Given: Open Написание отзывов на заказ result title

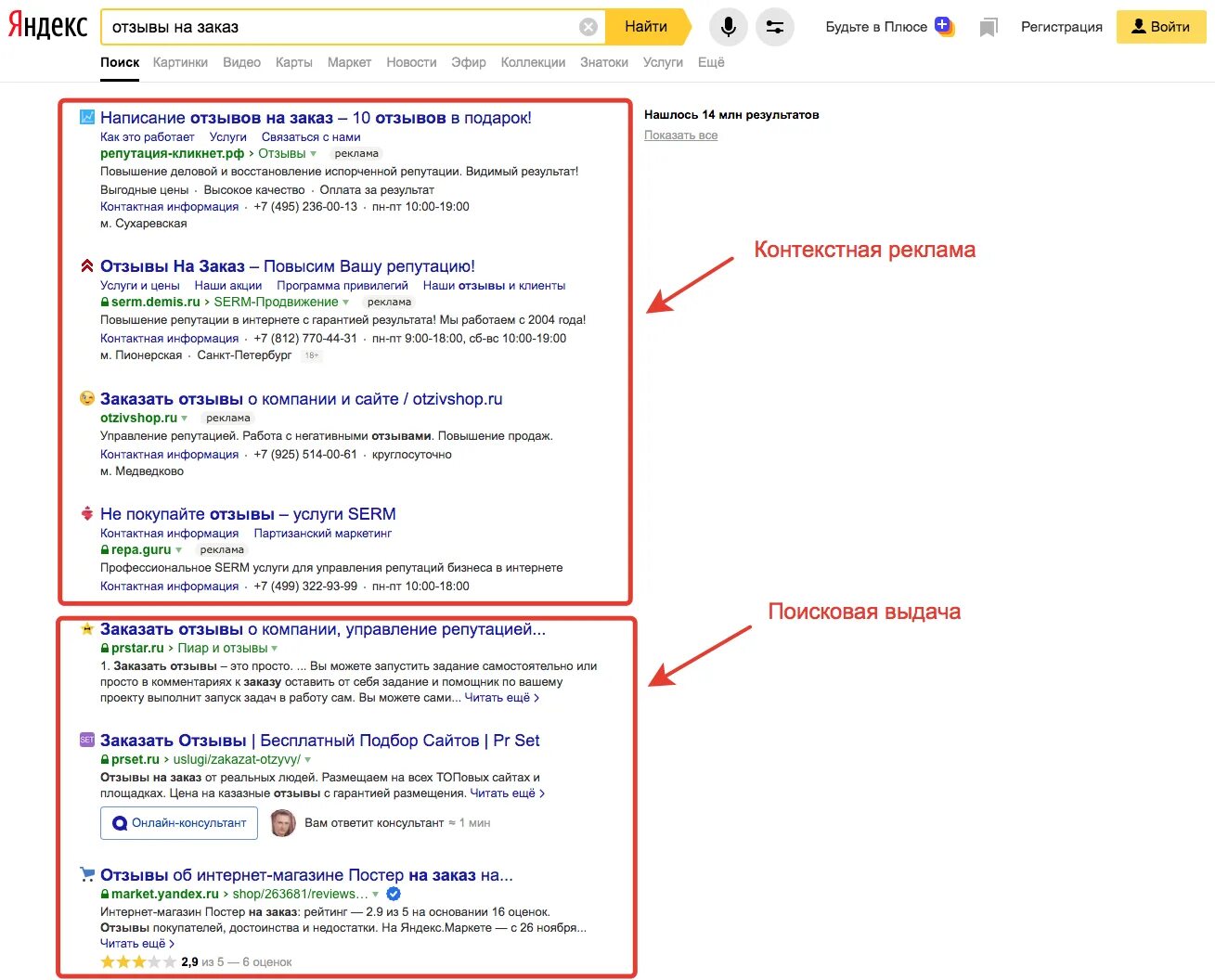Looking at the screenshot, I should 316,118.
